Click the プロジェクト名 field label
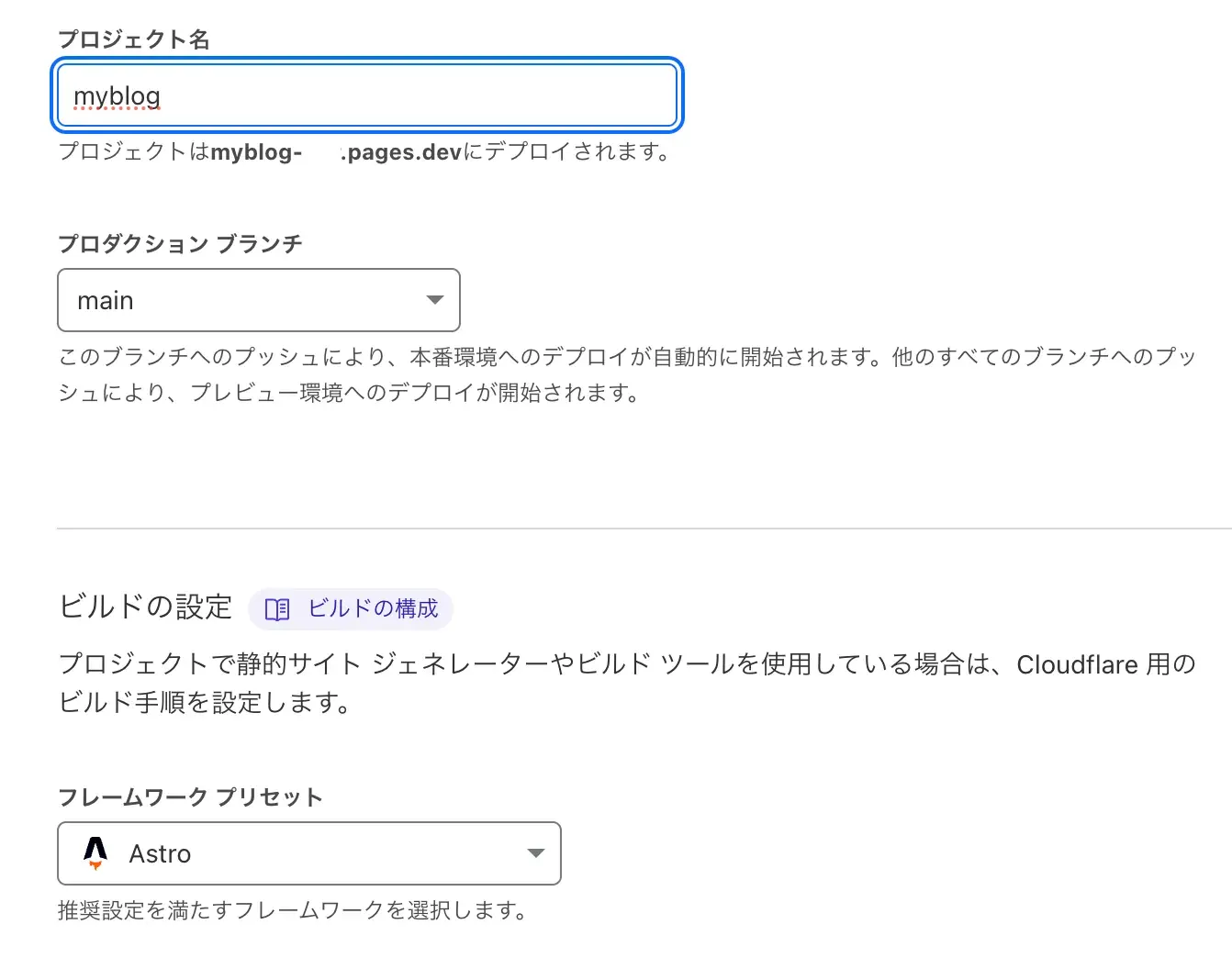This screenshot has width=1232, height=969. click(133, 39)
